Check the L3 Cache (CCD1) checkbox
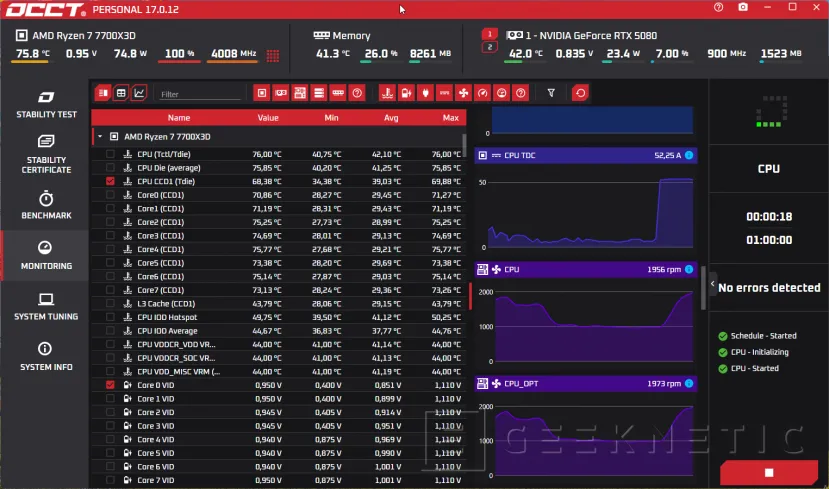This screenshot has height=489, width=829. coord(110,303)
